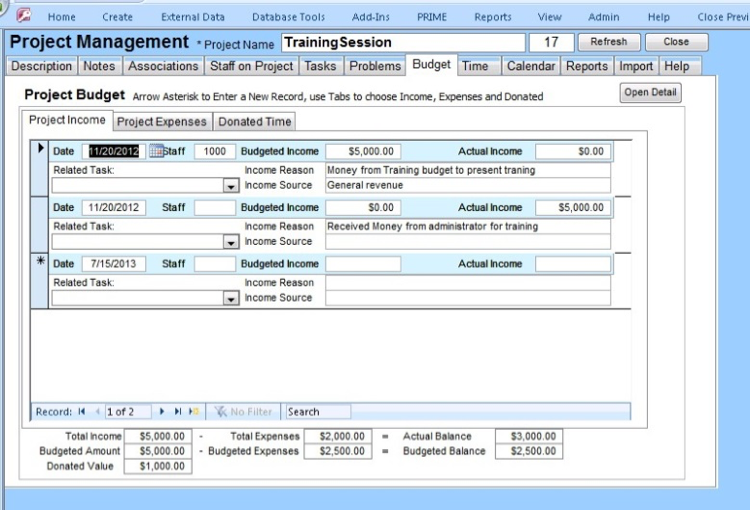Viewport: 750px width, 510px height.
Task: Open the date picker calendar icon
Action: point(156,152)
